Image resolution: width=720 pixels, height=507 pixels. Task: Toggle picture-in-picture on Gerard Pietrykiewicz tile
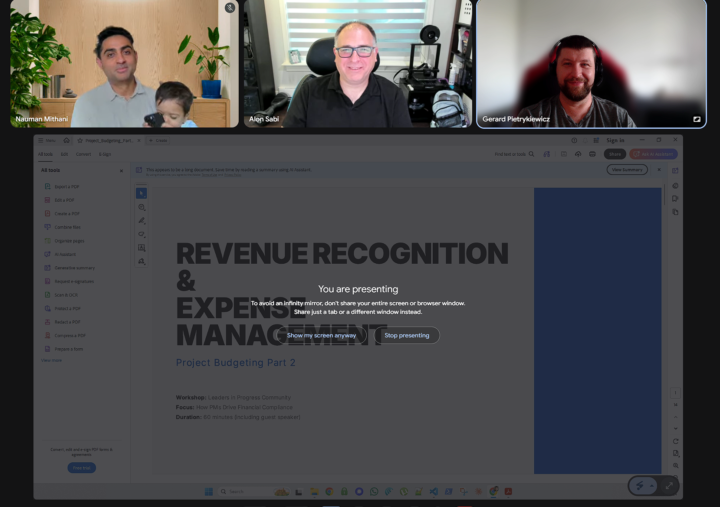pyautogui.click(x=697, y=119)
